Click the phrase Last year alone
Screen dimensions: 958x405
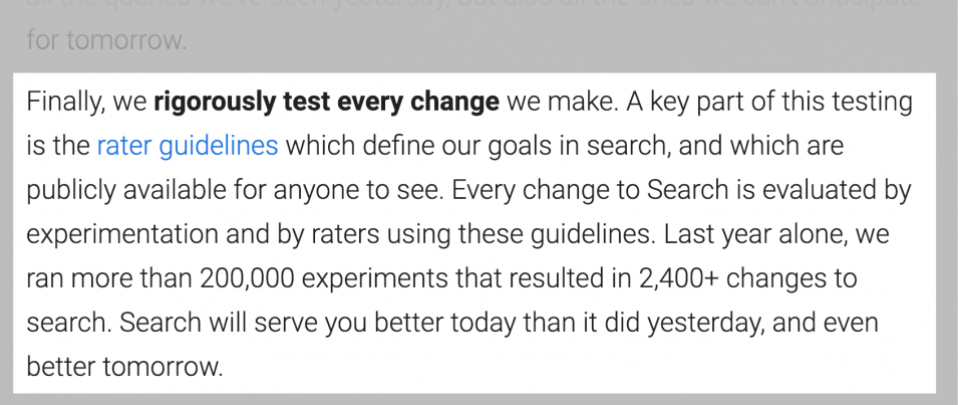pos(752,235)
